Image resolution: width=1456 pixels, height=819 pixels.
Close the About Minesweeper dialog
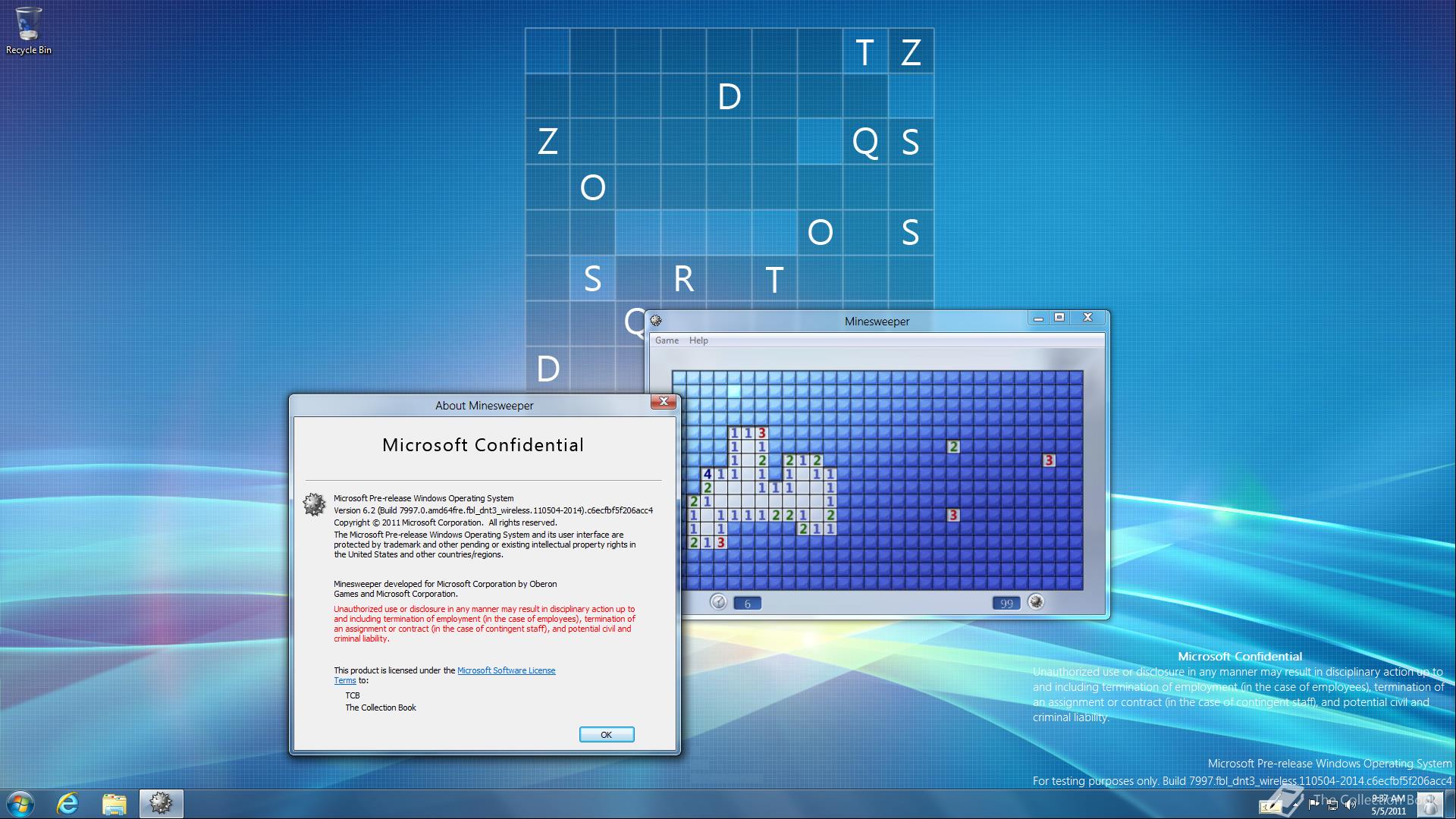point(664,402)
